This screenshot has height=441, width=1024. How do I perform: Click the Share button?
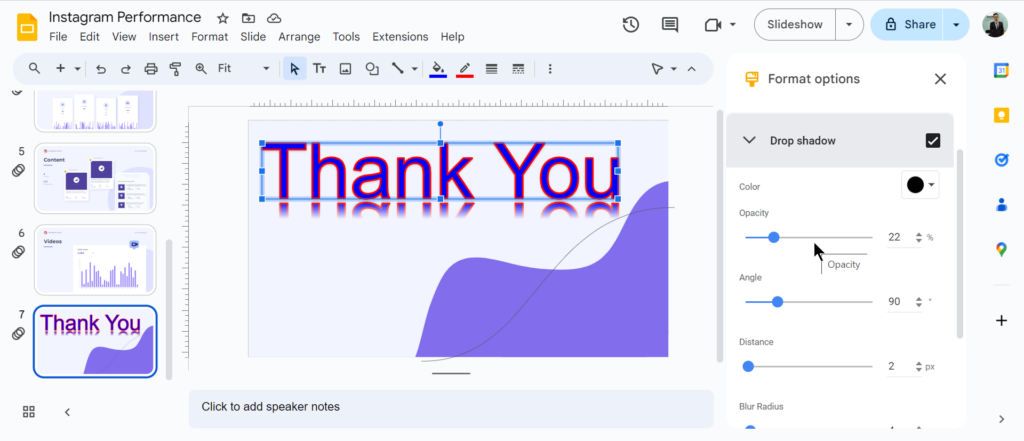coord(908,25)
